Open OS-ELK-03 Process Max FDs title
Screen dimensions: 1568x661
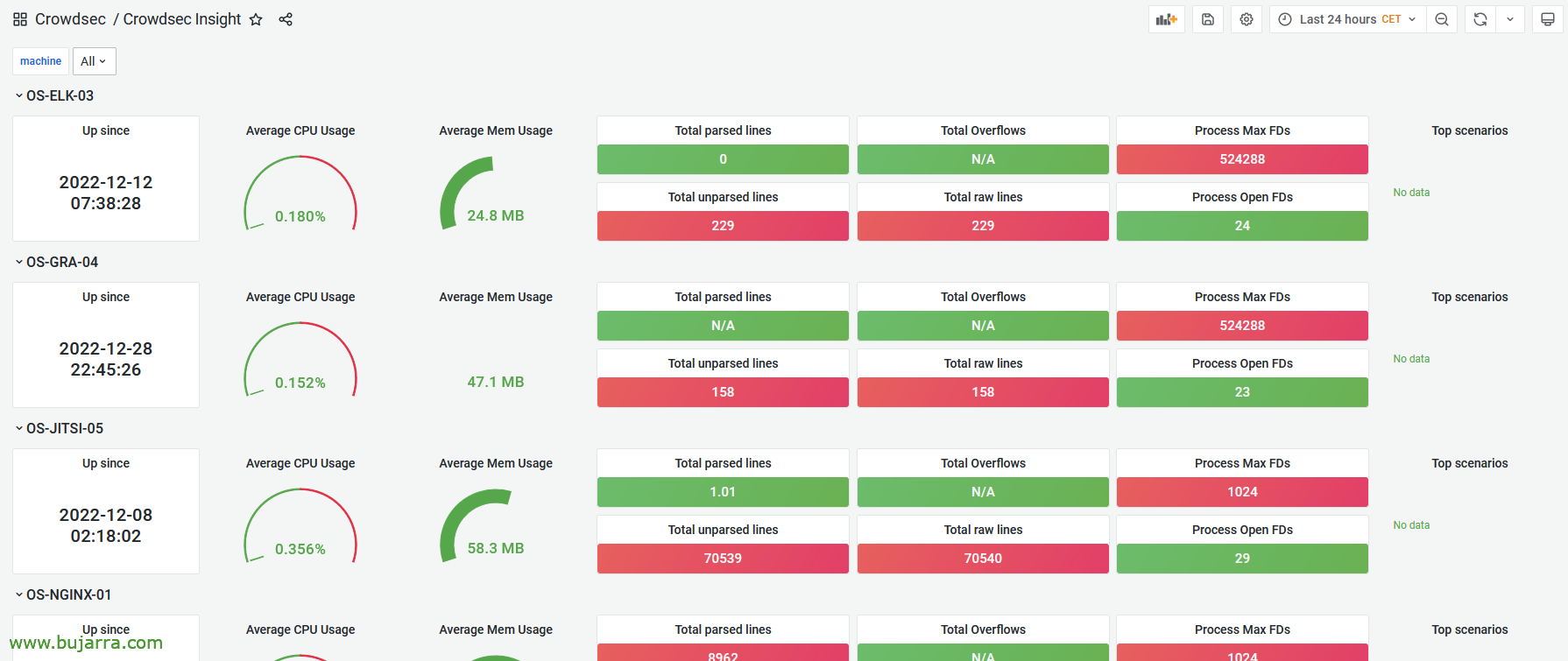(x=1242, y=130)
